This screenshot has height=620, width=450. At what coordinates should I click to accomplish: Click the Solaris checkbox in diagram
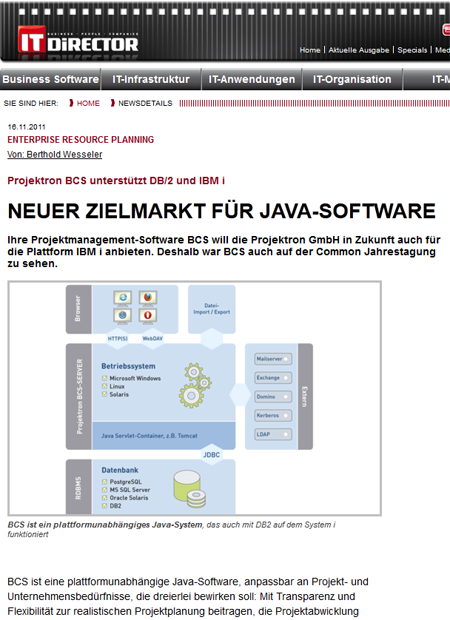point(105,394)
